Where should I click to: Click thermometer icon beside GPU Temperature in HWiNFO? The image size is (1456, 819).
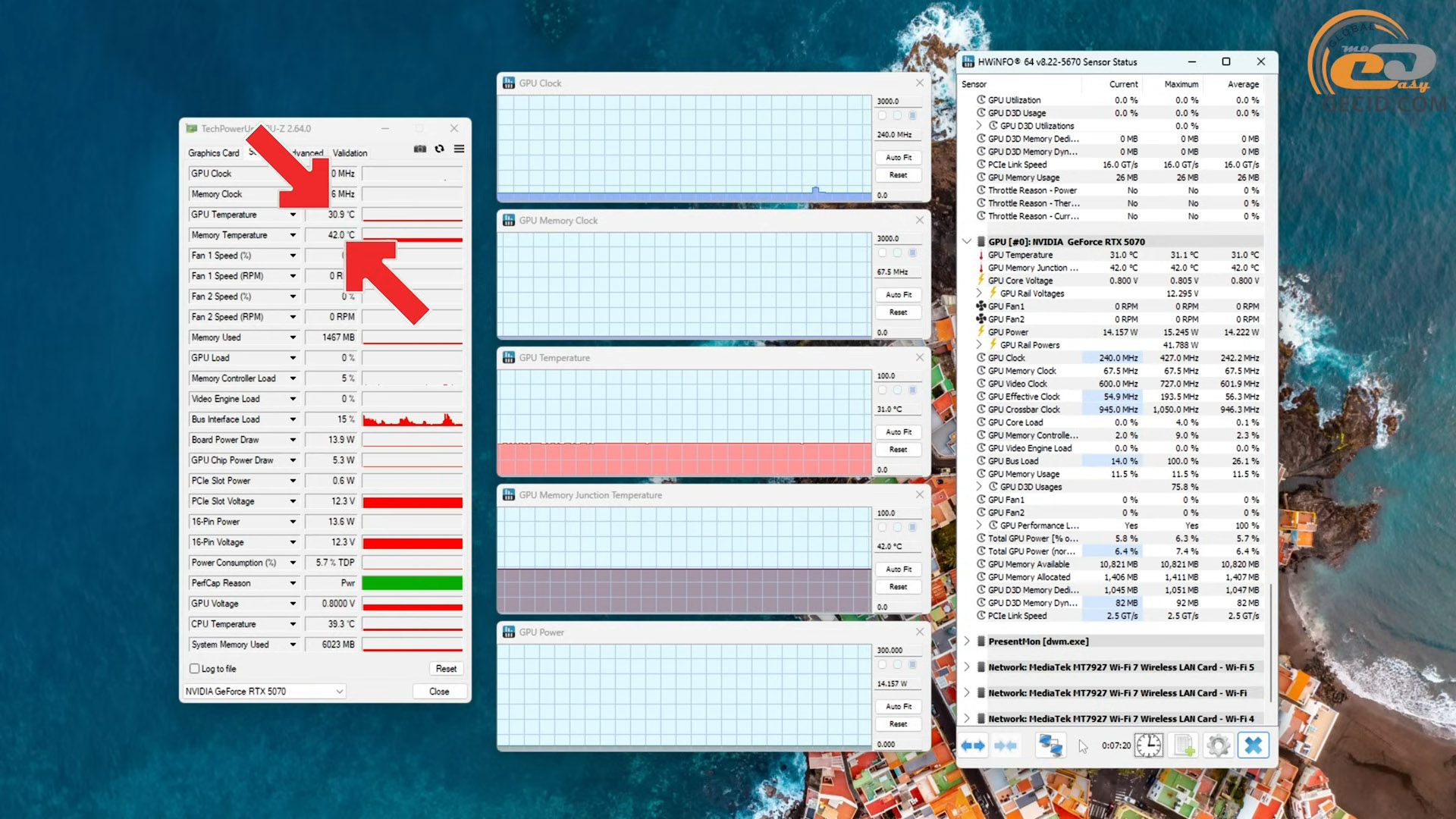click(x=981, y=255)
